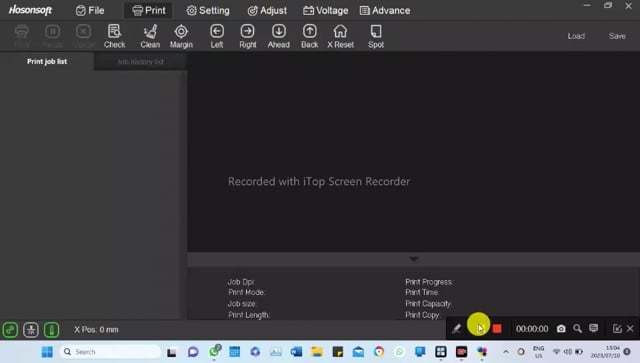Close the screen recorder toolbar
The image size is (640, 363).
coord(630,329)
